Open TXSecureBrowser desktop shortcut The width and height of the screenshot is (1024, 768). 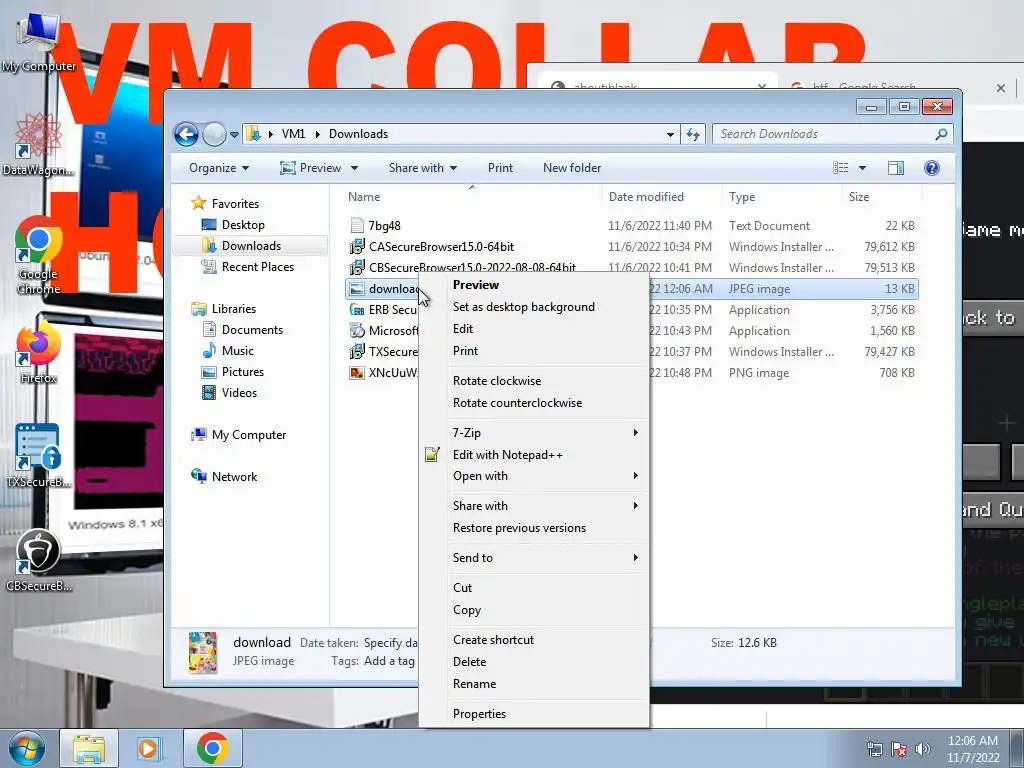pyautogui.click(x=38, y=456)
